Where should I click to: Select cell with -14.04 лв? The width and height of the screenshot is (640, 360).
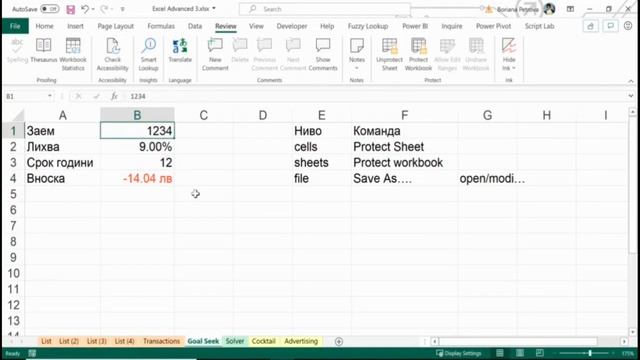pos(138,178)
